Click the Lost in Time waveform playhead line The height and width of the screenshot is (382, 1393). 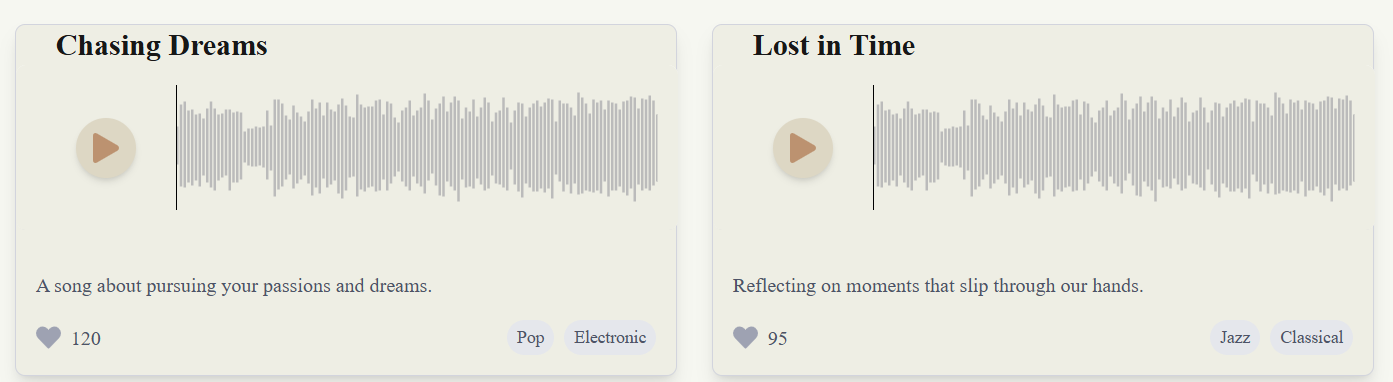coord(874,147)
